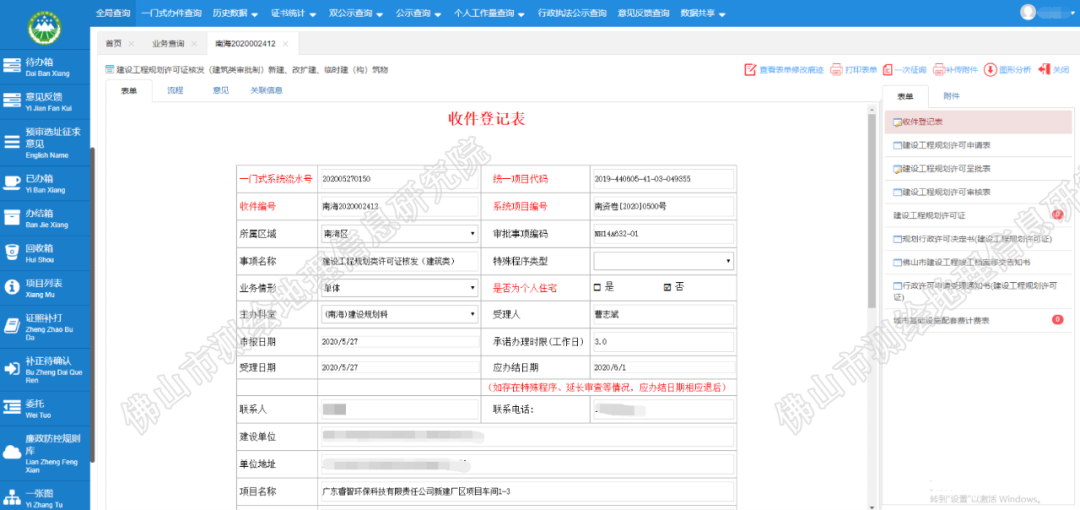1080x510 pixels.
Task: Open 佛山市建设工程竣工档案移交告知书
Action: tap(978, 263)
